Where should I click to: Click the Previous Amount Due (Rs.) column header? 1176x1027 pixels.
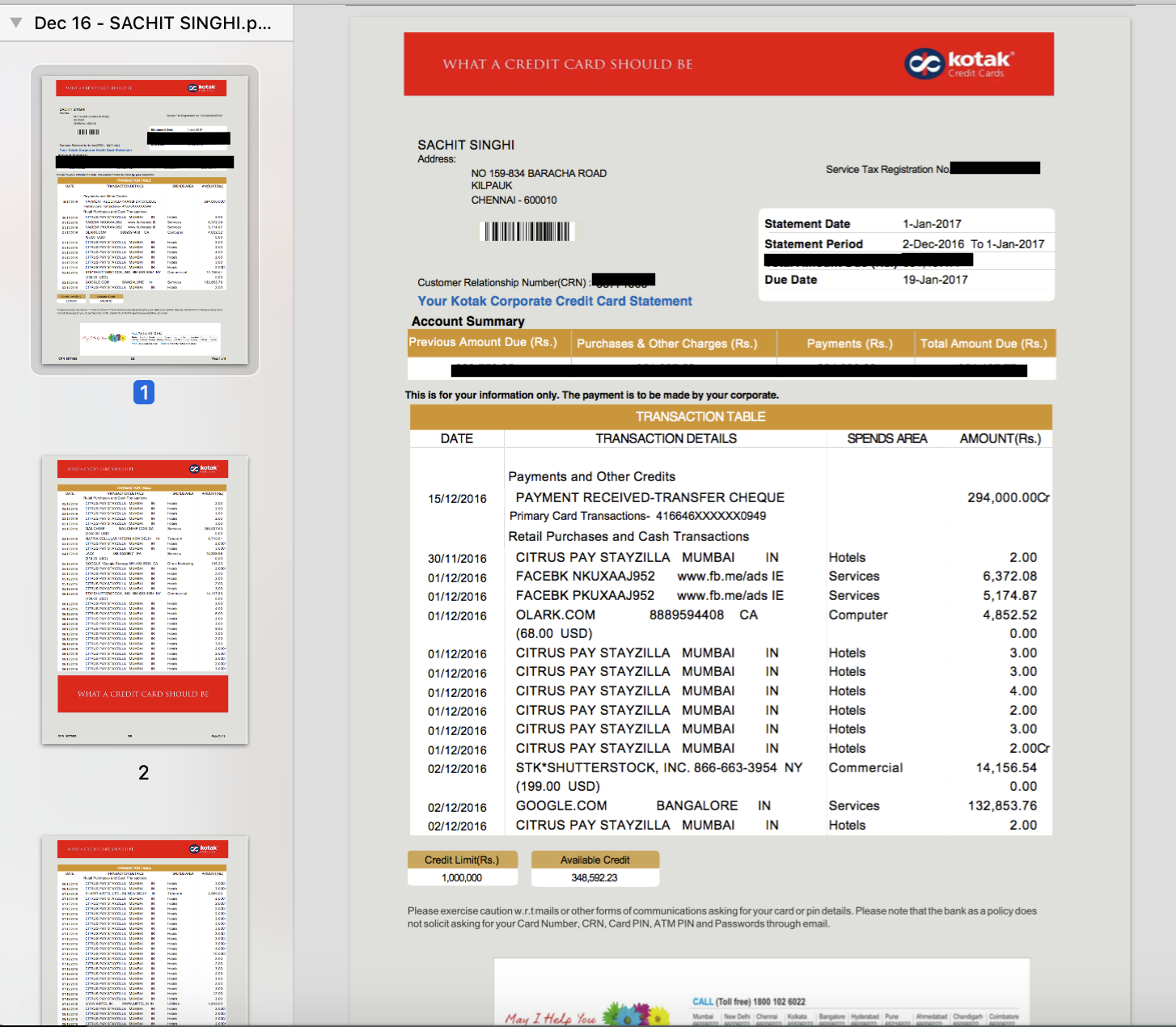point(483,343)
